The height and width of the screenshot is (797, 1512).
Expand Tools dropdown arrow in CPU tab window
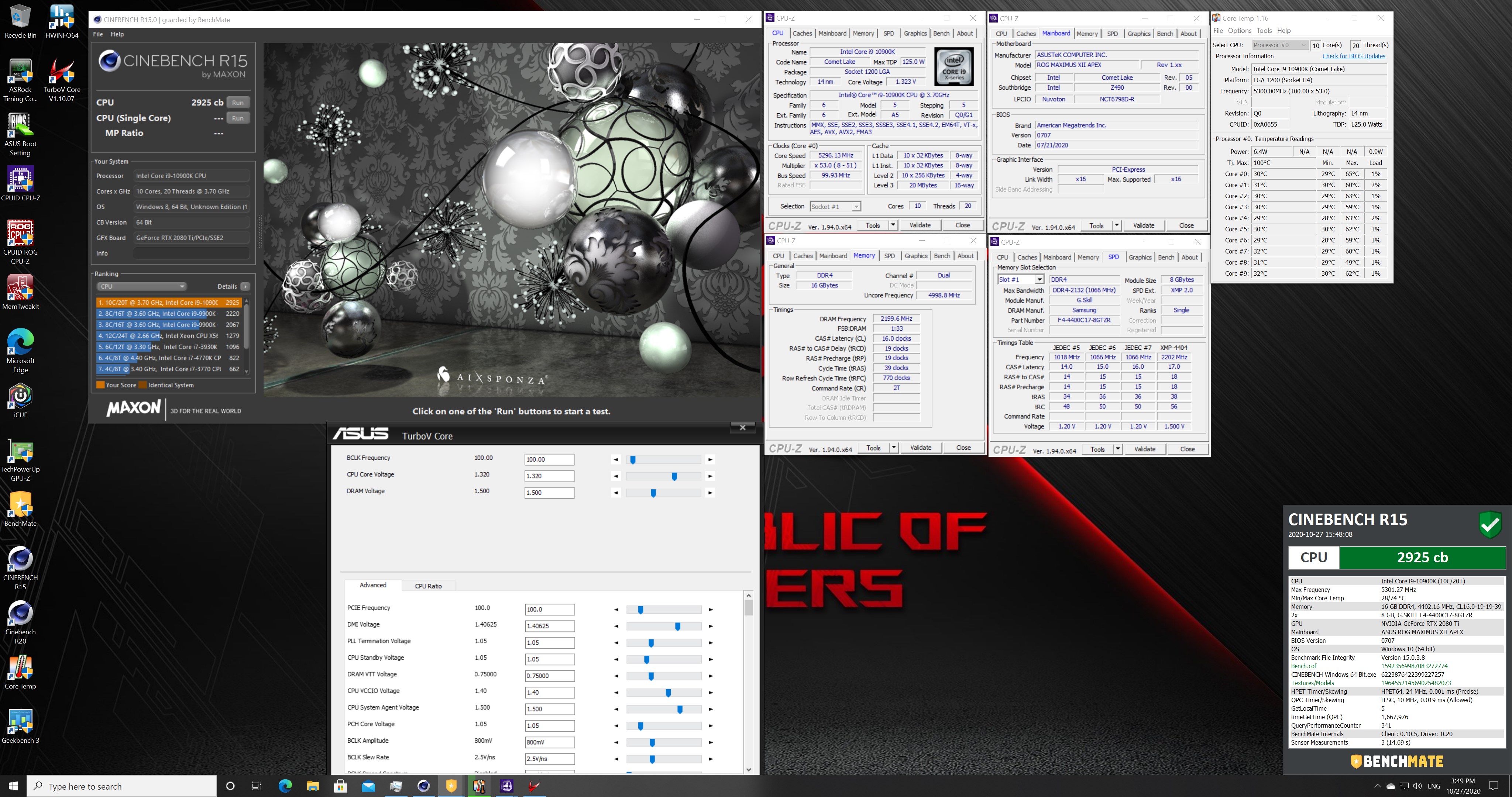893,225
